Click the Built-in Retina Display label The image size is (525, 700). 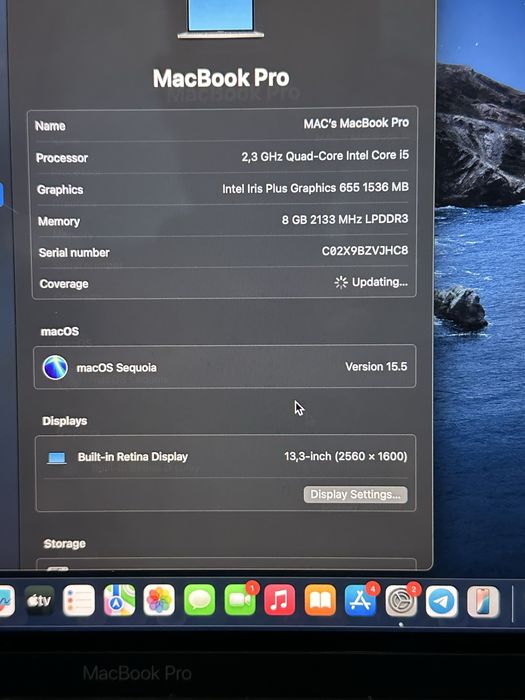click(x=133, y=457)
